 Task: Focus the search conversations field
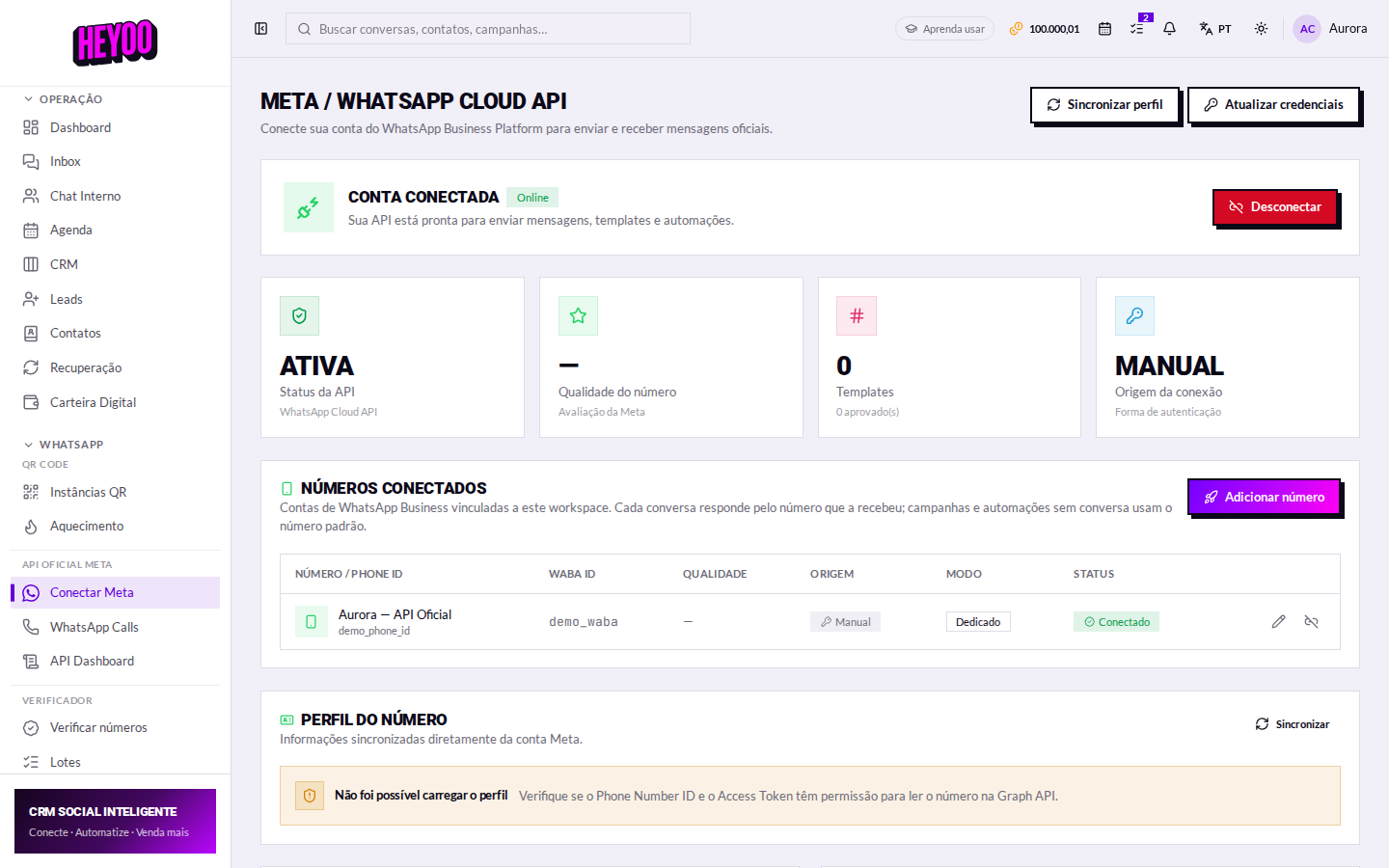(488, 29)
